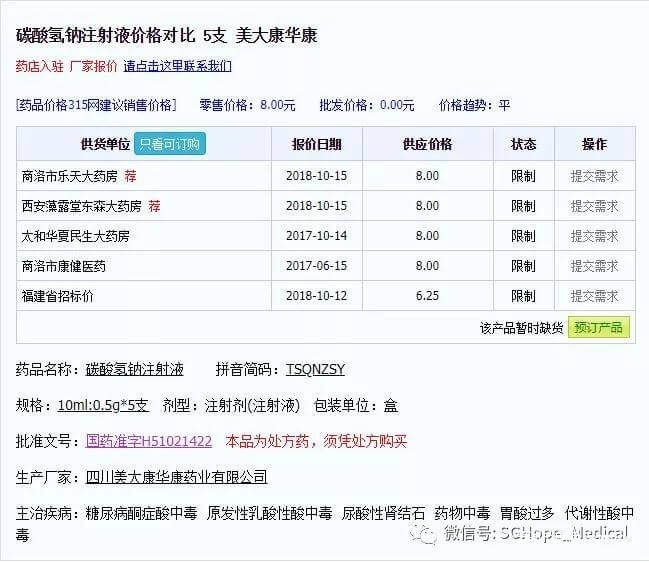Click 提交需求 for 太和华夏民生大药房
Screen dimensions: 649x563
[594, 236]
